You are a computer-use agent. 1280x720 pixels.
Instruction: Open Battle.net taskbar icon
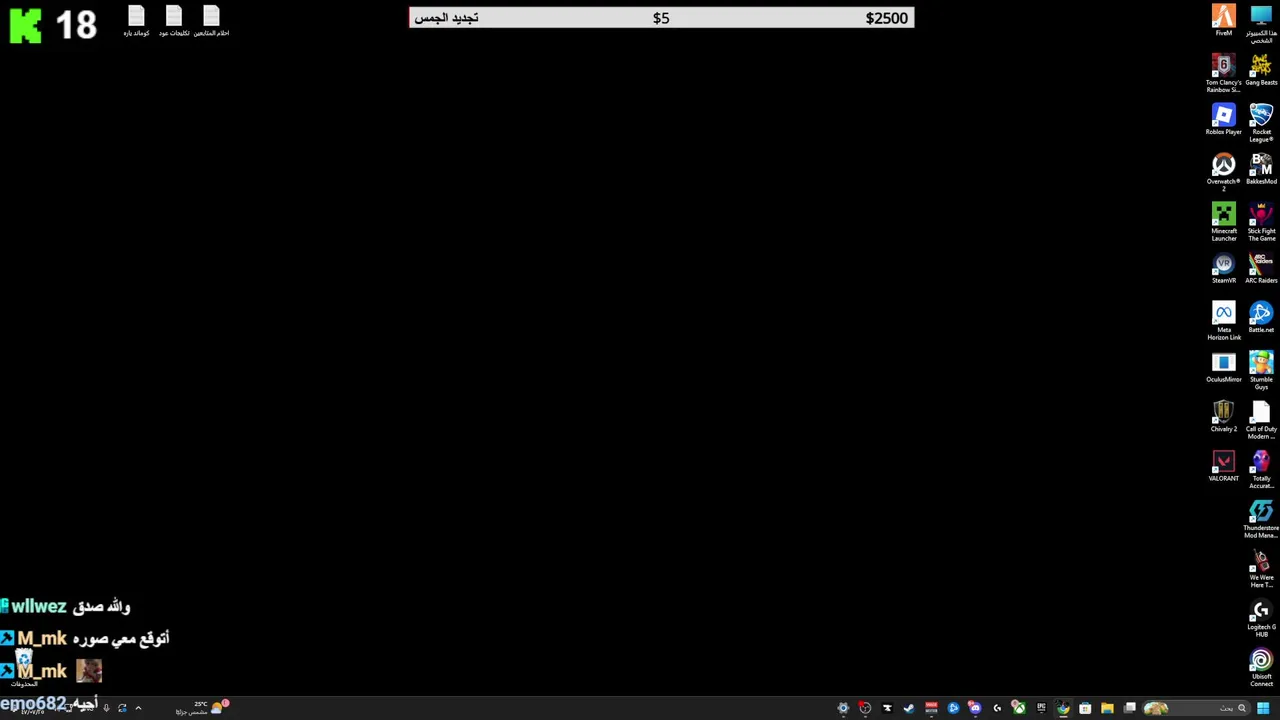pyautogui.click(x=953, y=708)
